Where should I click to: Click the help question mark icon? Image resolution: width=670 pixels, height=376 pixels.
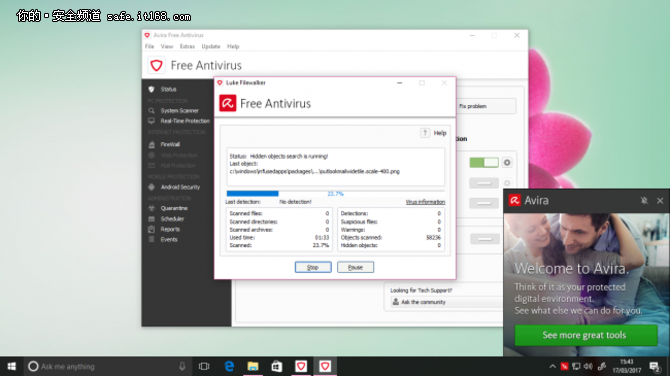point(425,133)
